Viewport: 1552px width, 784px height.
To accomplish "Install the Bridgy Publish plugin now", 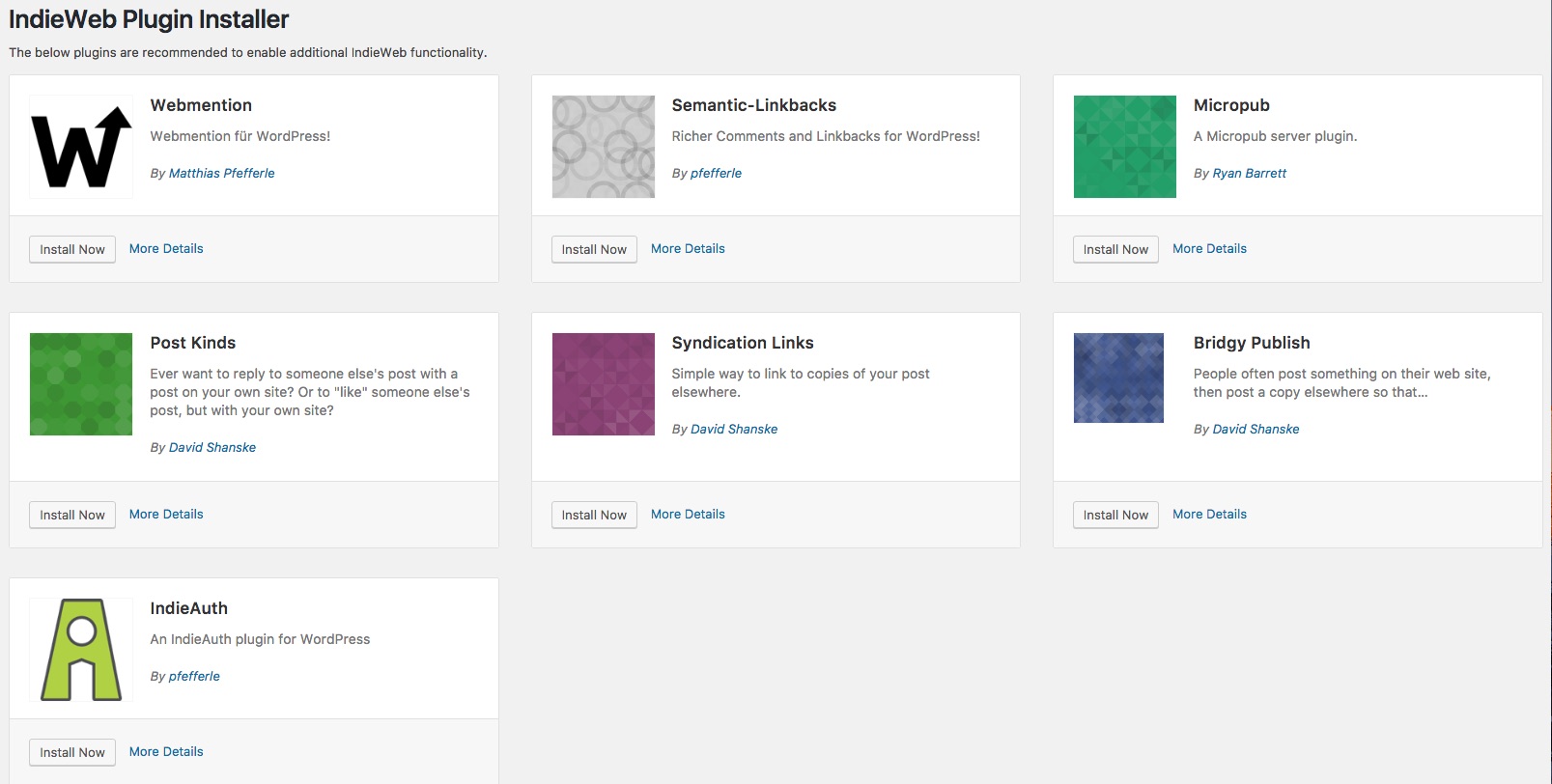I will [x=1115, y=515].
